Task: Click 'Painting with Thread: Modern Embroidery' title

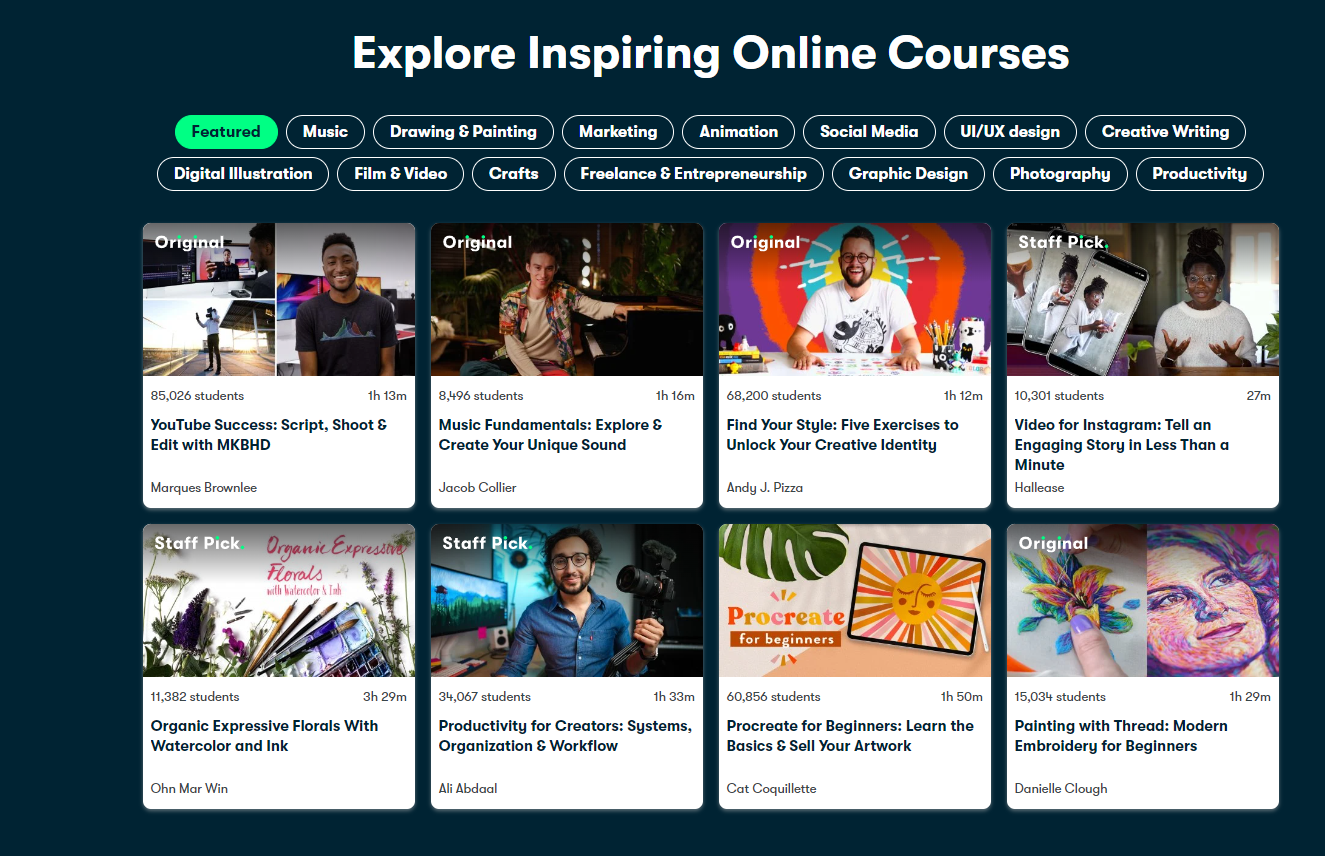Action: [x=1121, y=736]
